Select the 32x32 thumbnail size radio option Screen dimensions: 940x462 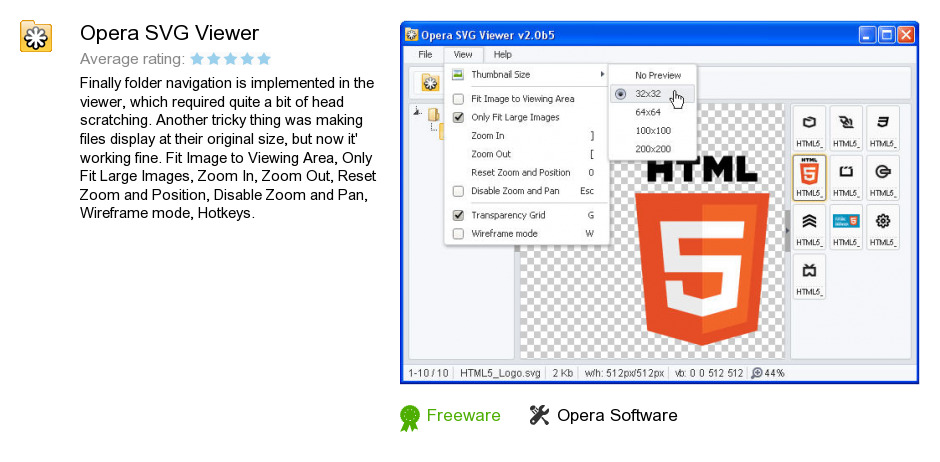(620, 94)
